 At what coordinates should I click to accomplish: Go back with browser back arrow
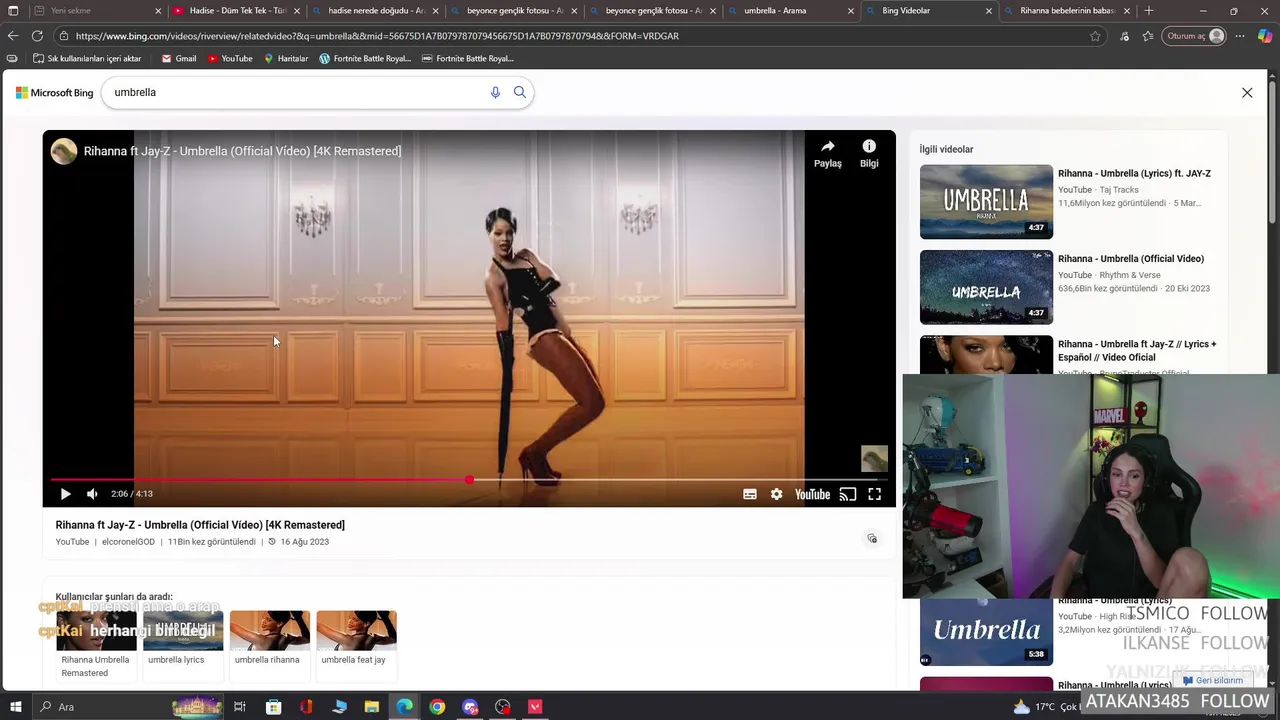pos(13,36)
